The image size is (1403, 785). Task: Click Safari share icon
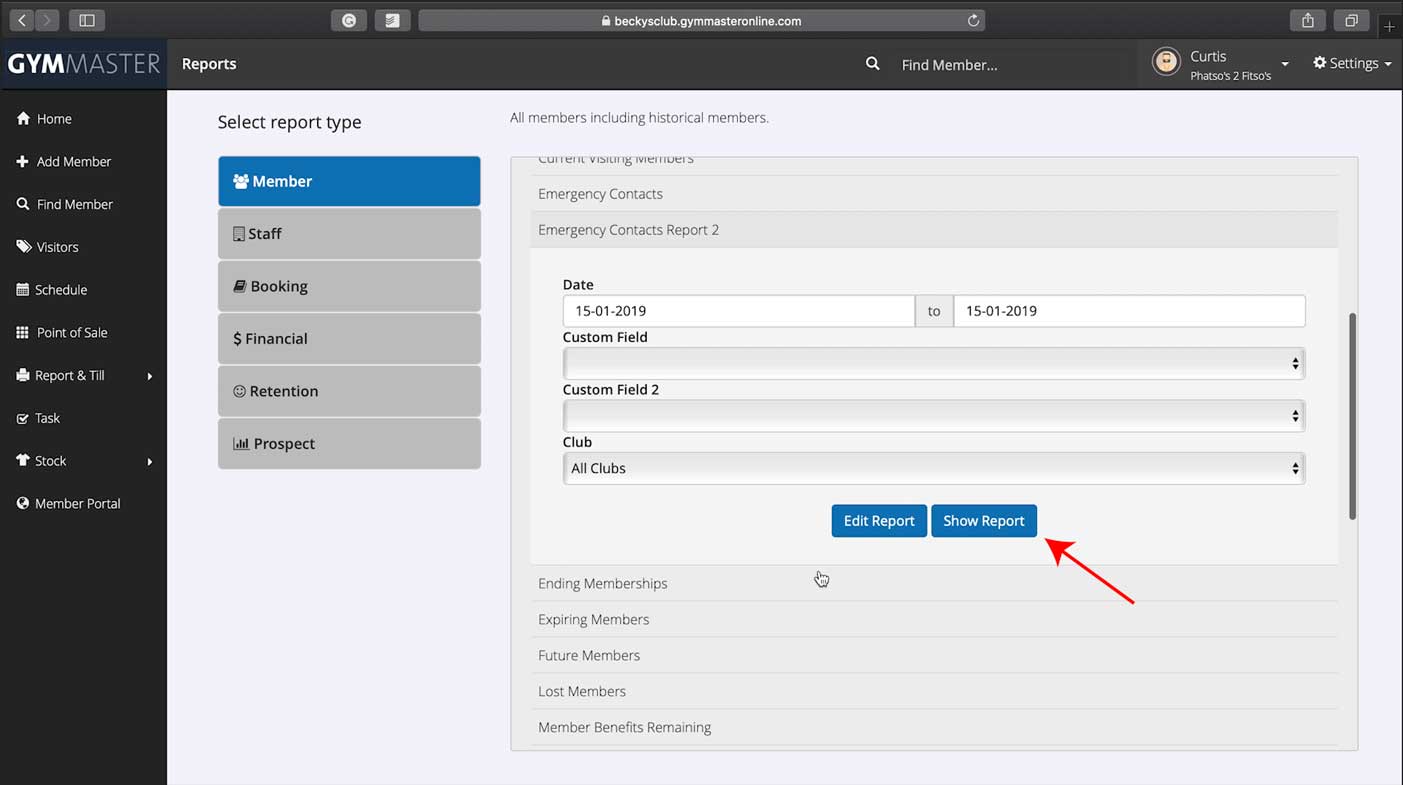point(1308,20)
